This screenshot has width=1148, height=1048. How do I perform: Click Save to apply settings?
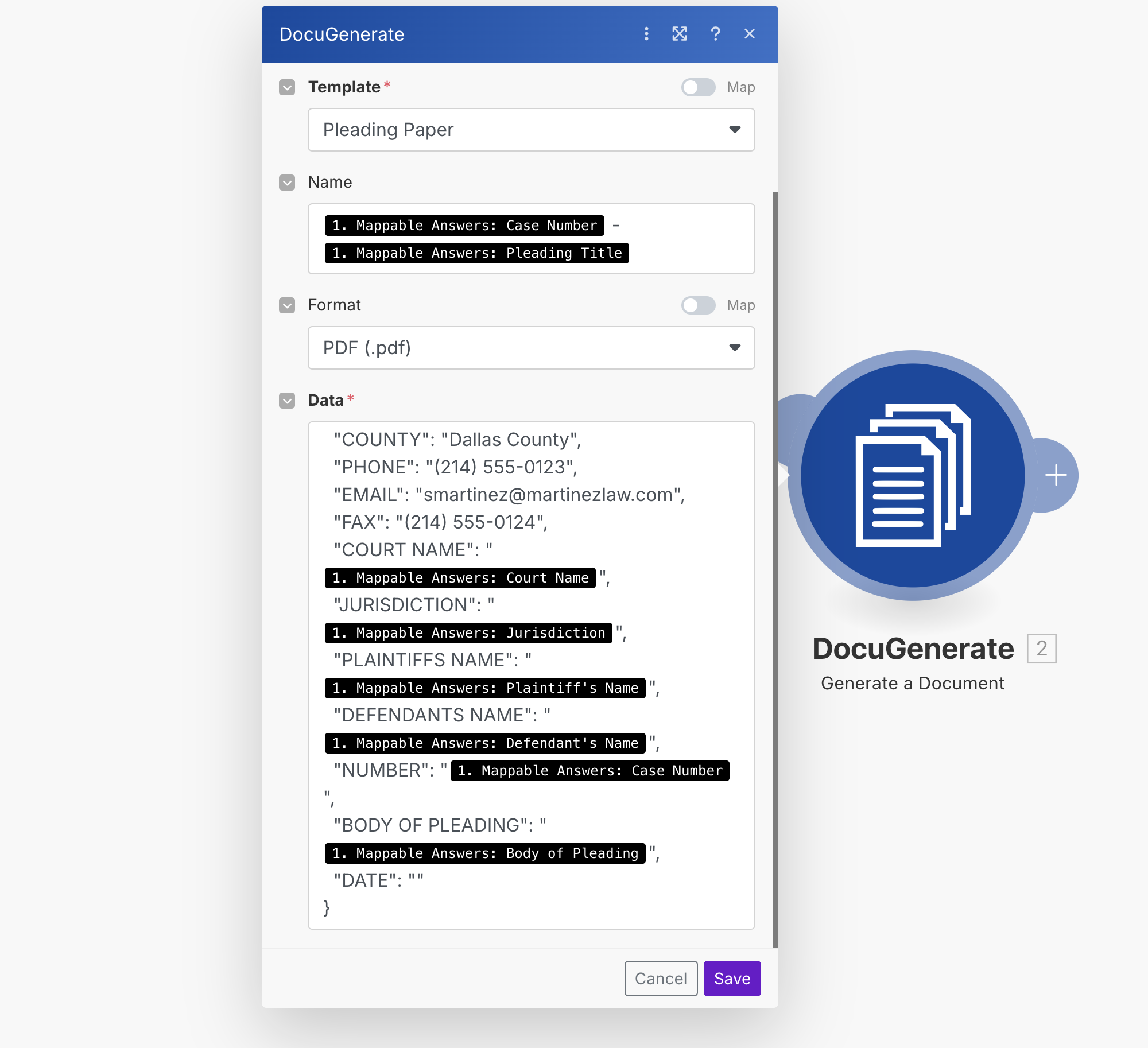pyautogui.click(x=732, y=979)
